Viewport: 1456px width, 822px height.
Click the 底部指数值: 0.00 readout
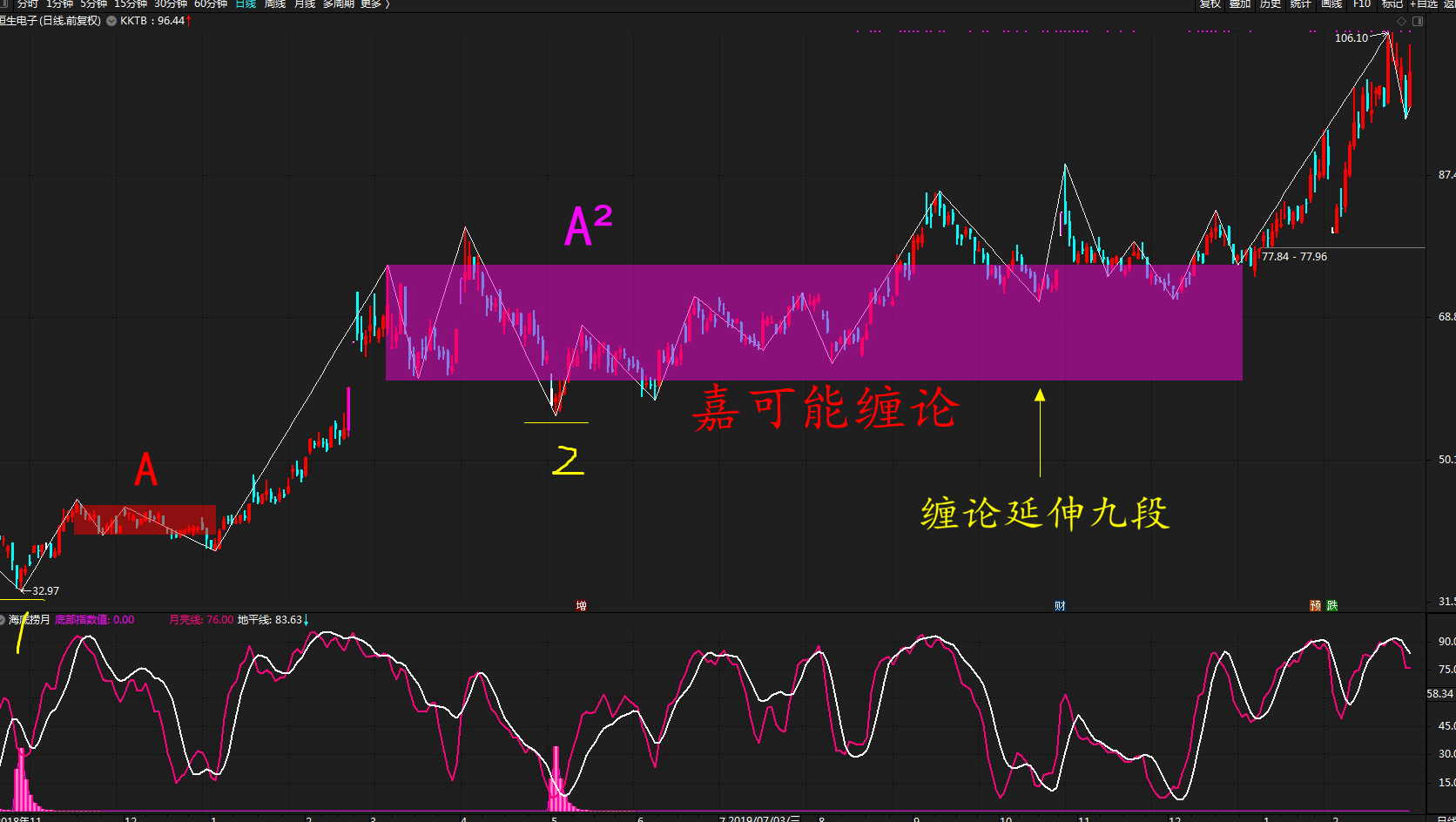(95, 620)
